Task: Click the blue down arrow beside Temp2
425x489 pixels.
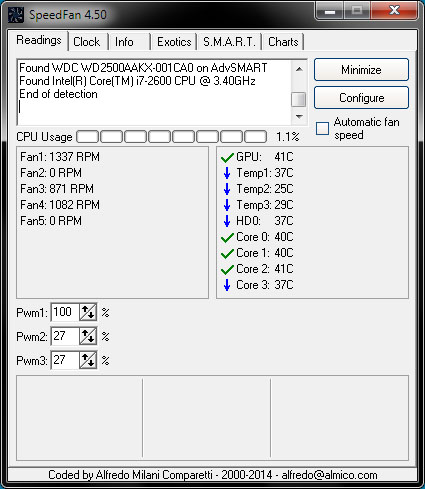Action: pyautogui.click(x=227, y=189)
